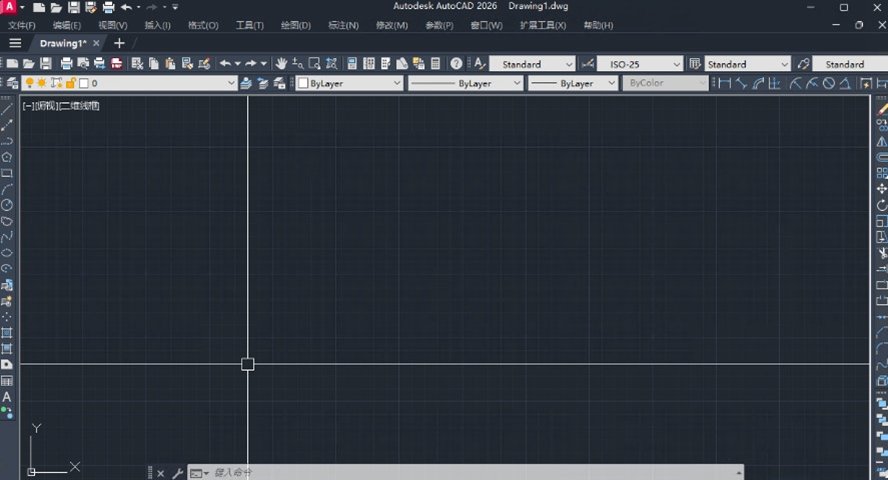Open the Tool Palettes window icon
The height and width of the screenshot is (480, 888).
tap(386, 64)
